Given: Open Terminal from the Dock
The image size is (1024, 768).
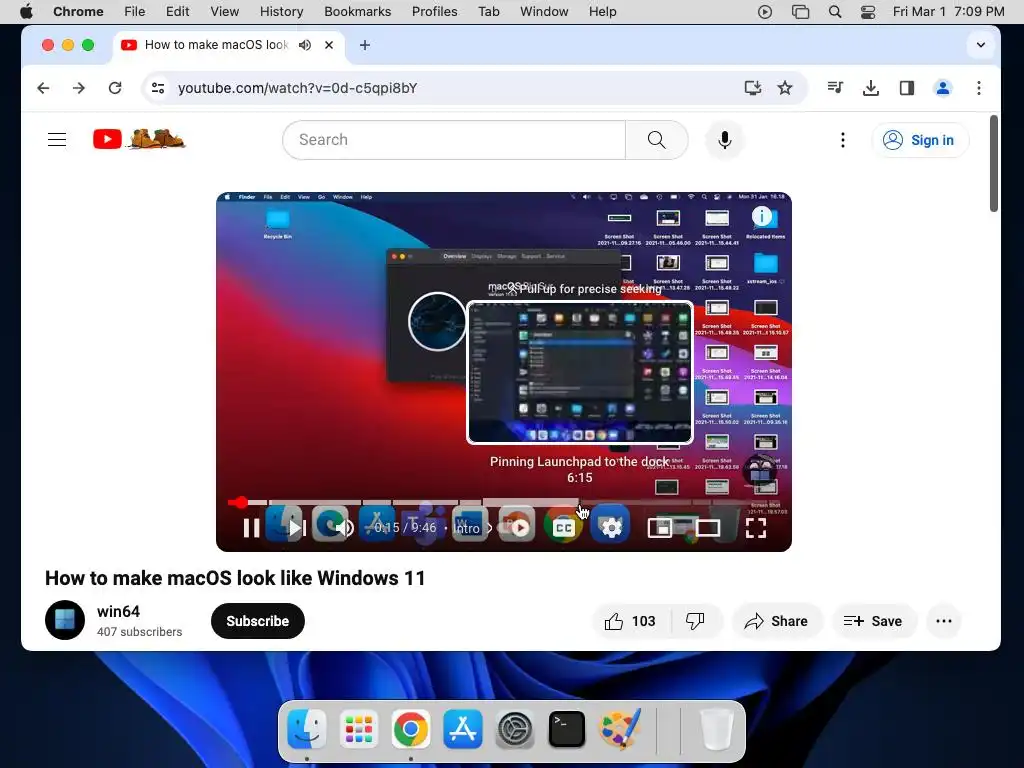Looking at the screenshot, I should [x=567, y=729].
